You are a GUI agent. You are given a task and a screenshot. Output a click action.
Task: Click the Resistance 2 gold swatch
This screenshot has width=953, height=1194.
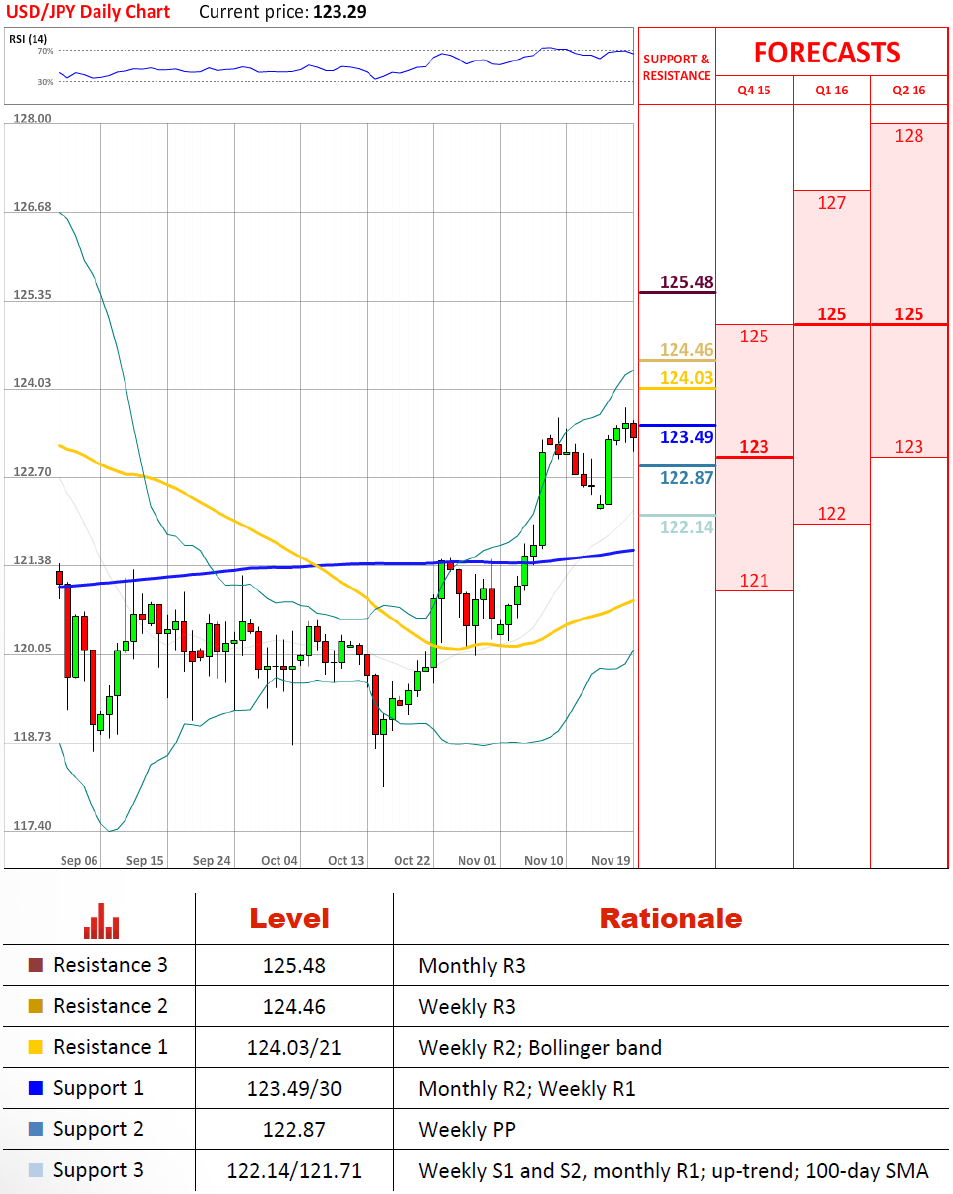36,1007
